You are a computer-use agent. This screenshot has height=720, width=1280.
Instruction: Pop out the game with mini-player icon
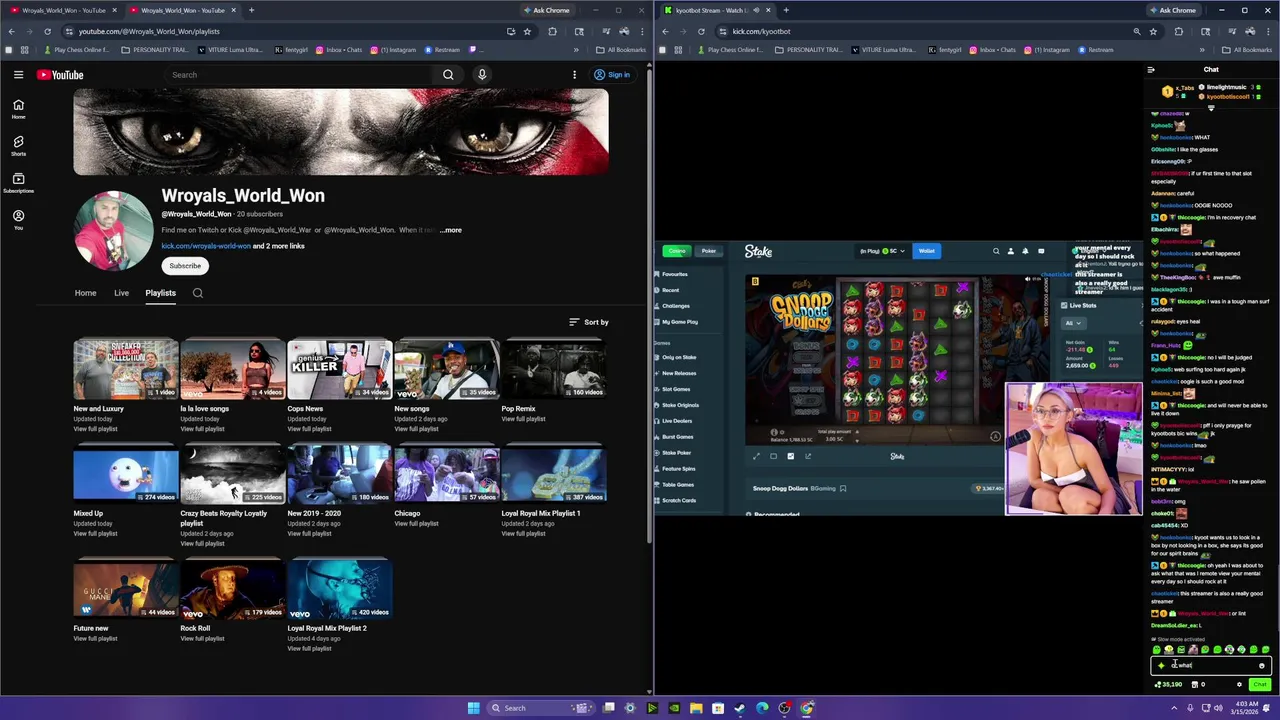pos(808,456)
